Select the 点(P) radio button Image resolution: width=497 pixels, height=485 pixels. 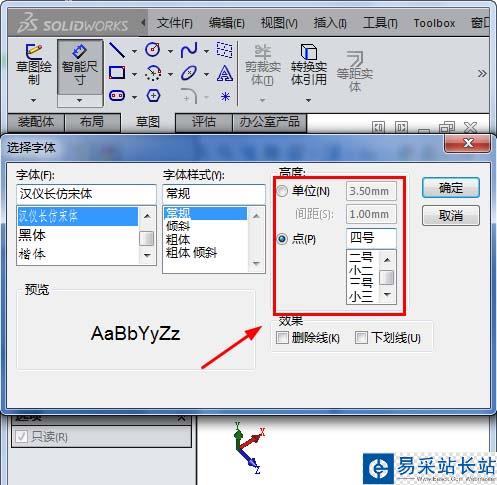282,239
